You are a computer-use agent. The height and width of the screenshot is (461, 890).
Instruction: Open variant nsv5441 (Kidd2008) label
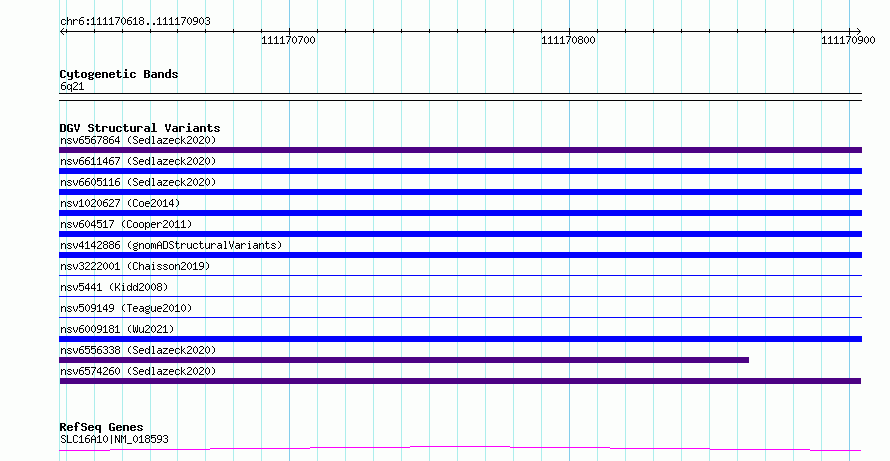click(114, 287)
